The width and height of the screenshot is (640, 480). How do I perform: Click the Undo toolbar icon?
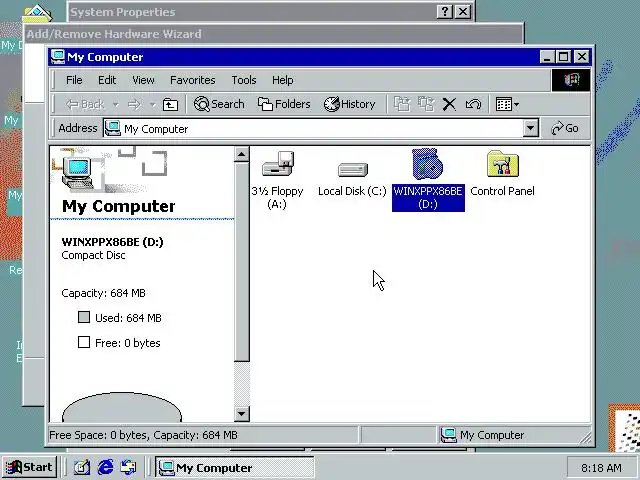click(x=473, y=104)
